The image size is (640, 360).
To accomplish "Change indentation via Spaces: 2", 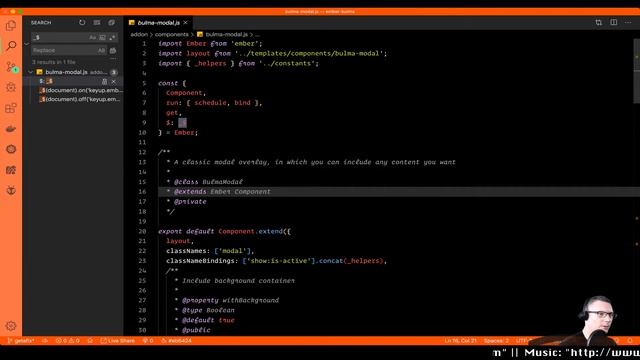I will pyautogui.click(x=496, y=340).
